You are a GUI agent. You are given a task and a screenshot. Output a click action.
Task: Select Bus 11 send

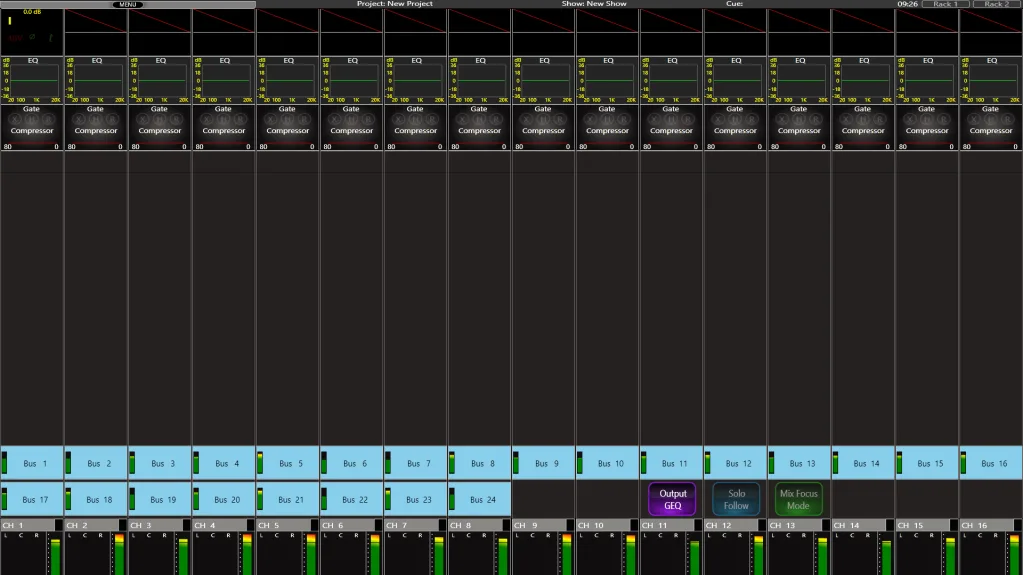coord(671,463)
